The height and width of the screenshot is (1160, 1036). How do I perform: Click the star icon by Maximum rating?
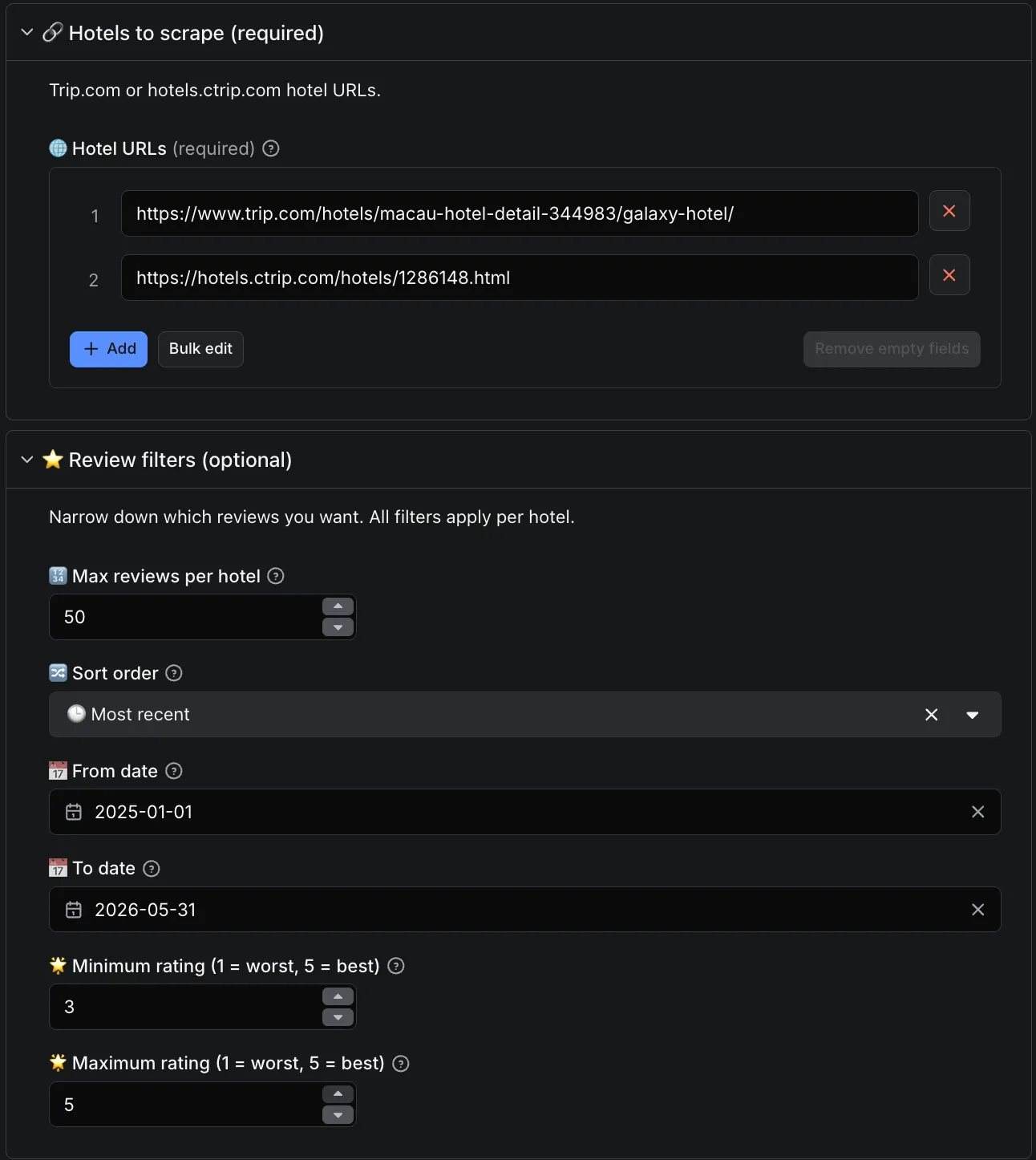pos(58,1062)
